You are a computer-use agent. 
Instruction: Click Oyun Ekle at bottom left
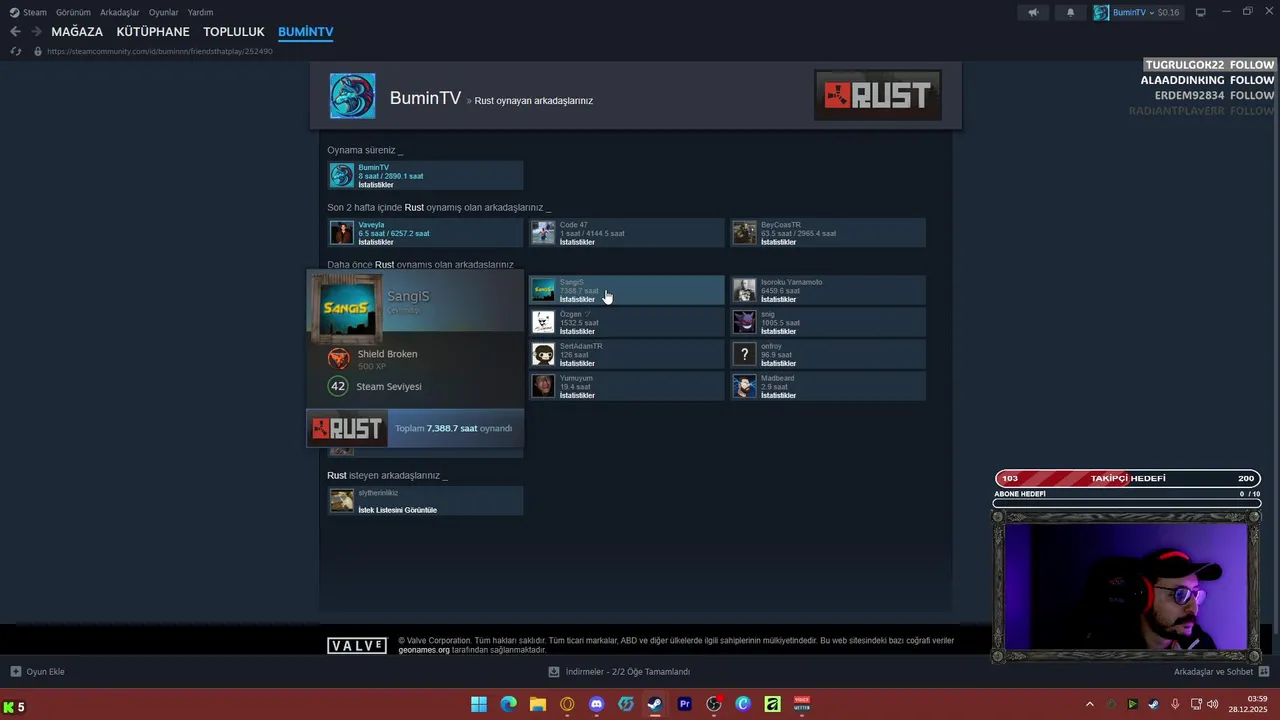[37, 672]
